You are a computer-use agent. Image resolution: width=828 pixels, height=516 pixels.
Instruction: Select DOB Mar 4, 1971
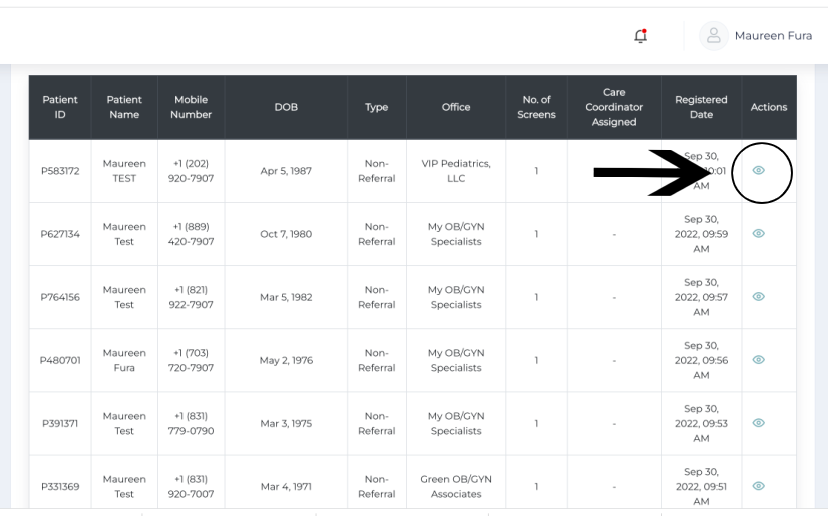coord(286,486)
